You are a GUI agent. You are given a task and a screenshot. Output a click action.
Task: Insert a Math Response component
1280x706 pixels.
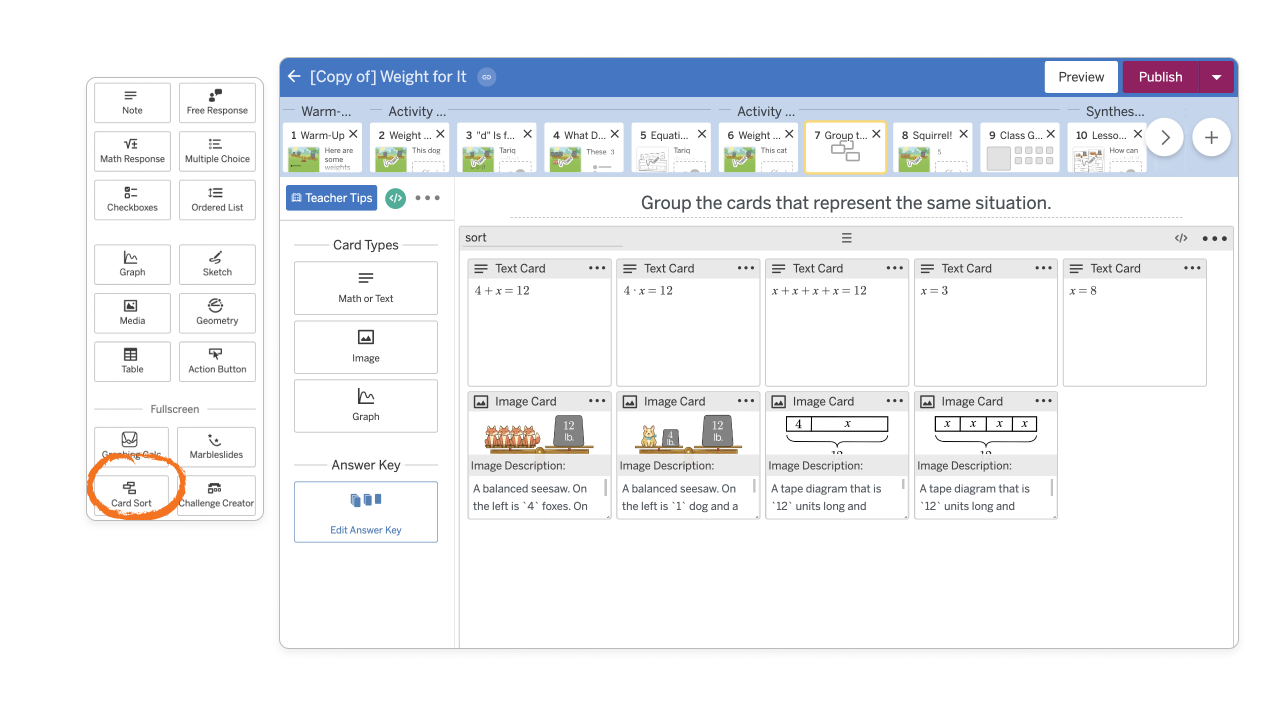(x=132, y=151)
